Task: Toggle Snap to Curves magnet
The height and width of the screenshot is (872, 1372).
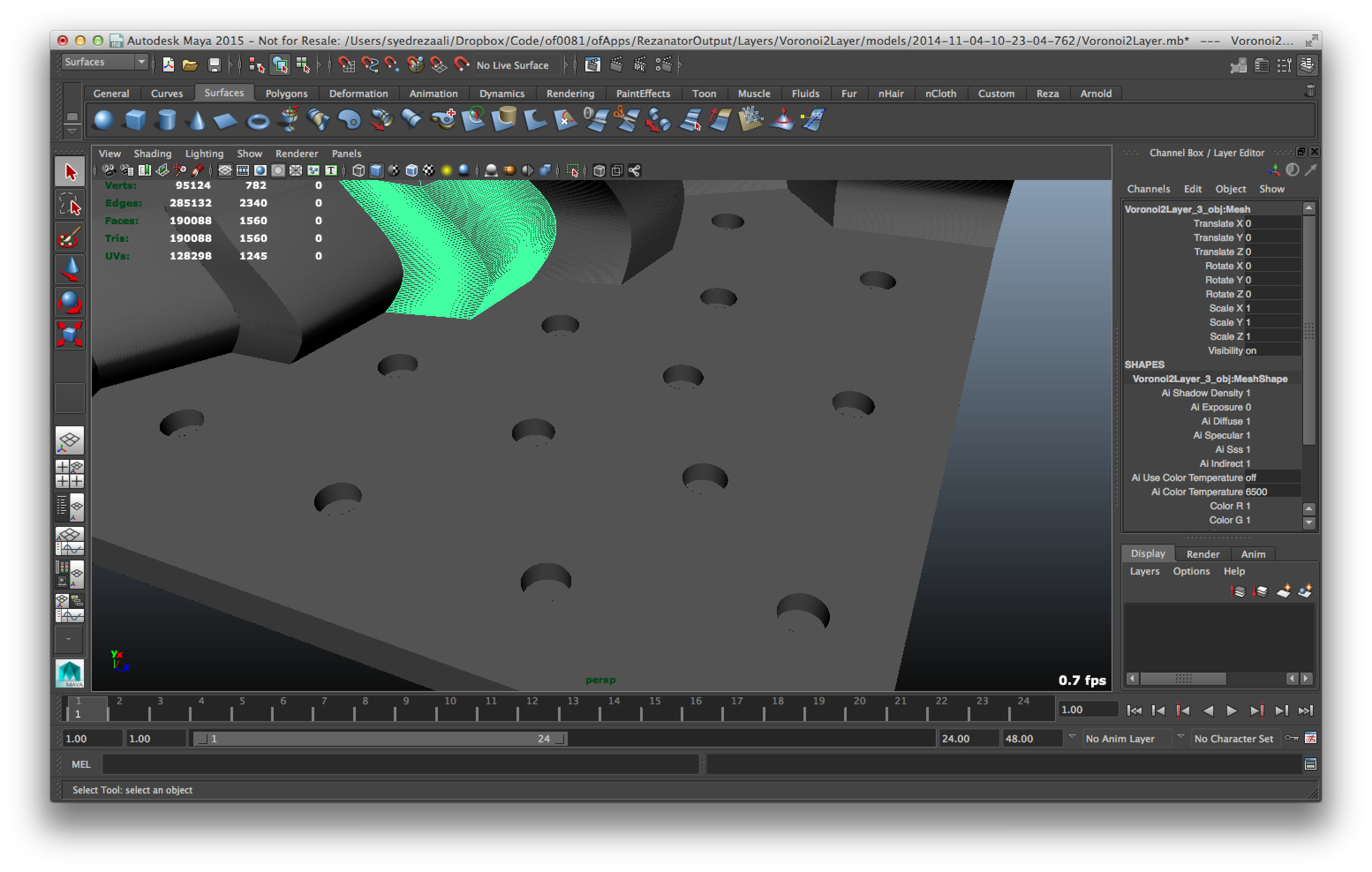Action: tap(370, 65)
